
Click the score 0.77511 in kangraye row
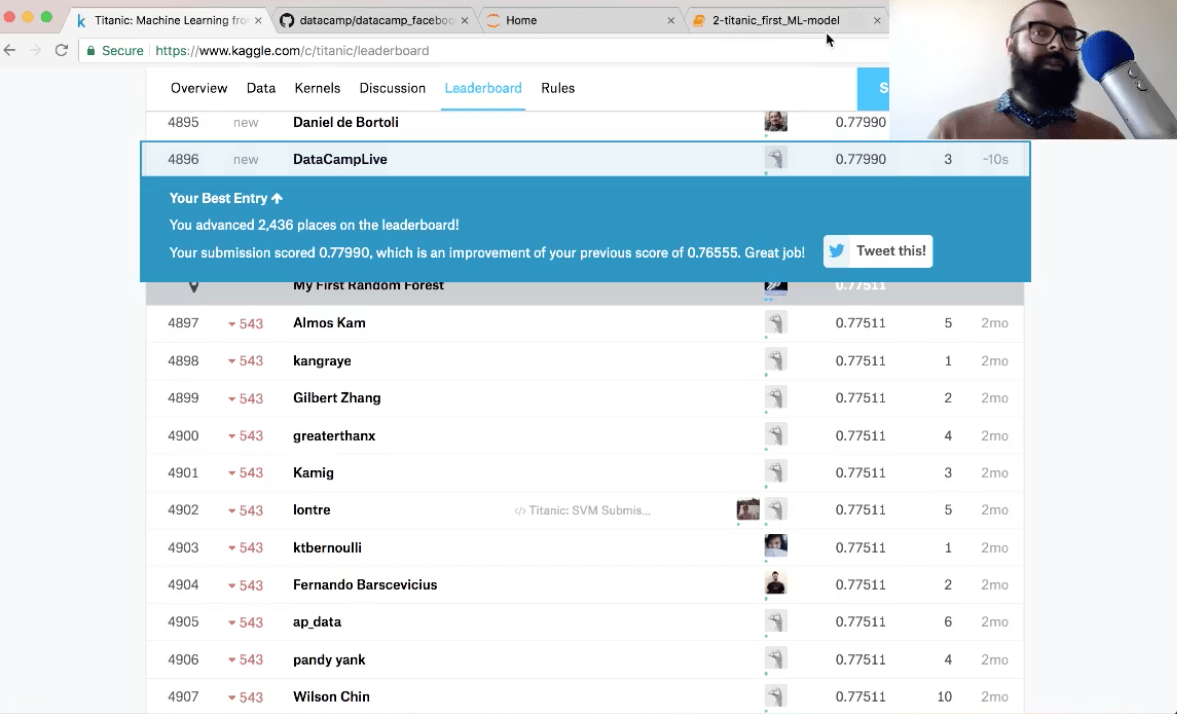860,360
